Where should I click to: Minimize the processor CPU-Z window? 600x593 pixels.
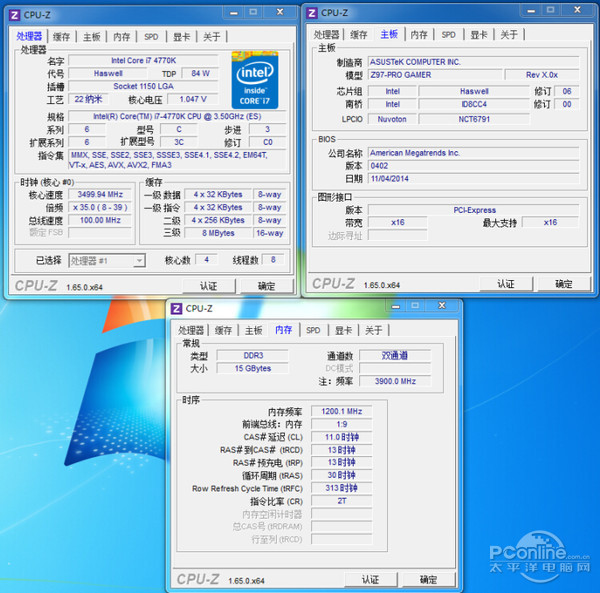pyautogui.click(x=234, y=13)
